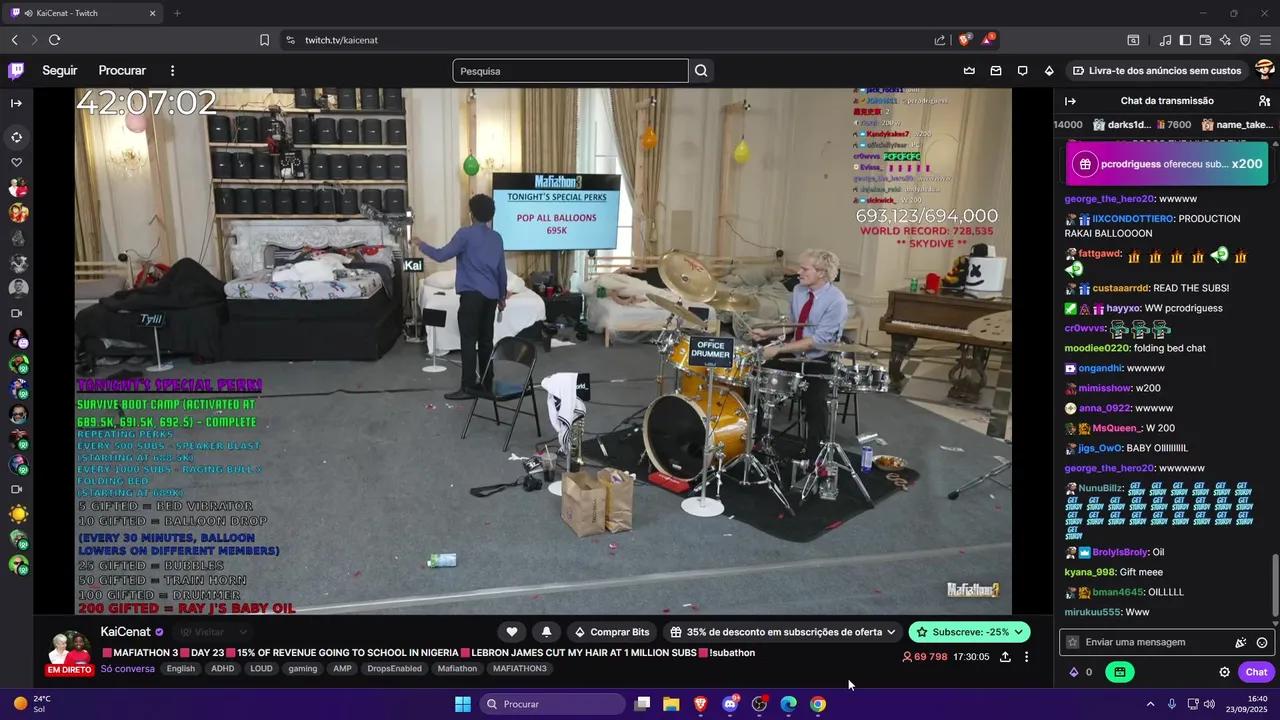The height and width of the screenshot is (720, 1280).
Task: Open the Brave Wallet icon
Action: (x=1205, y=40)
